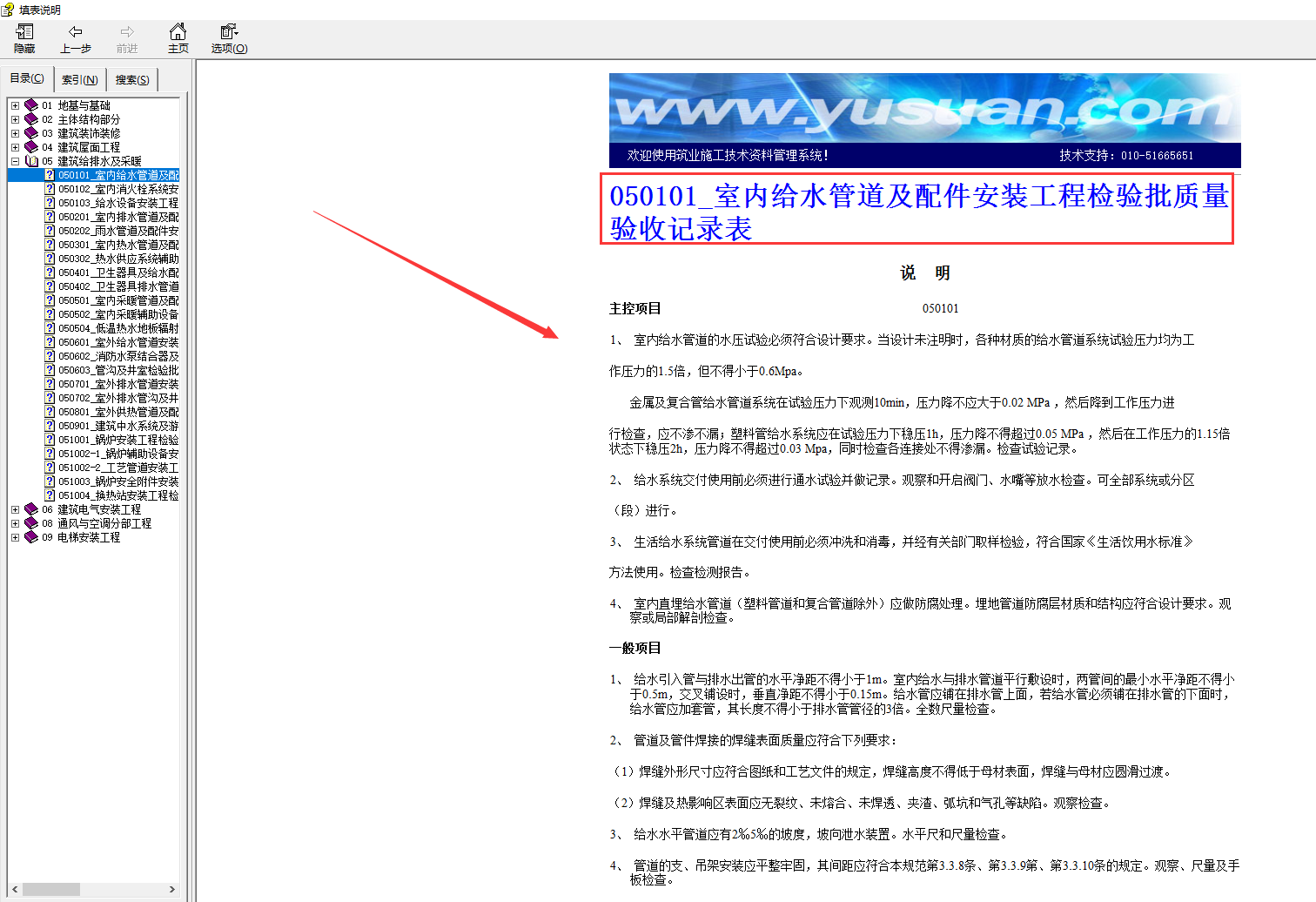Switch to the 目录(C) tab
The height and width of the screenshot is (902, 1316).
pyautogui.click(x=27, y=78)
